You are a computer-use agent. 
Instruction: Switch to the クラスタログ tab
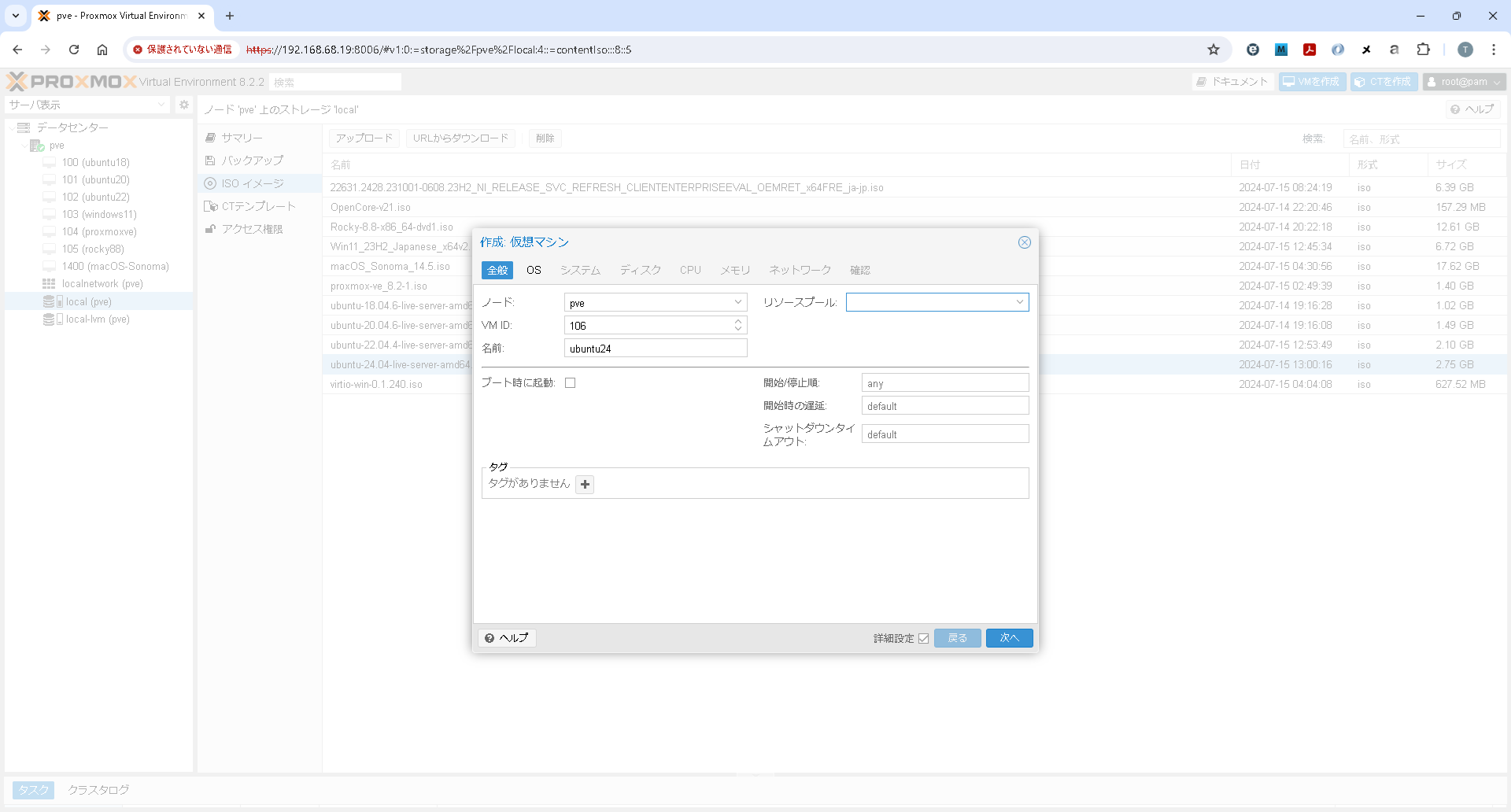point(98,790)
